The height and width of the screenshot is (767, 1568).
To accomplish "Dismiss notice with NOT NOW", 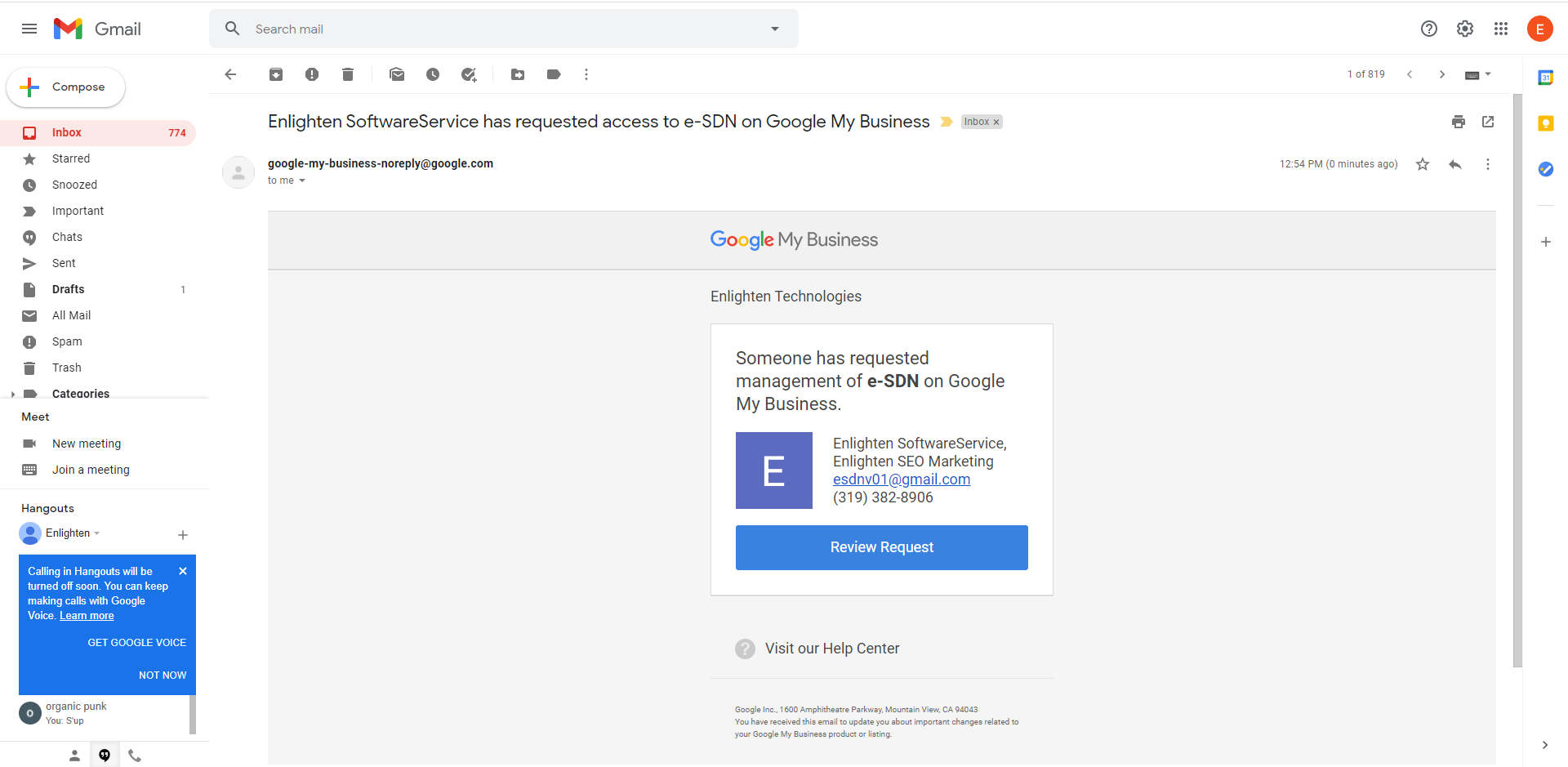I will (163, 676).
